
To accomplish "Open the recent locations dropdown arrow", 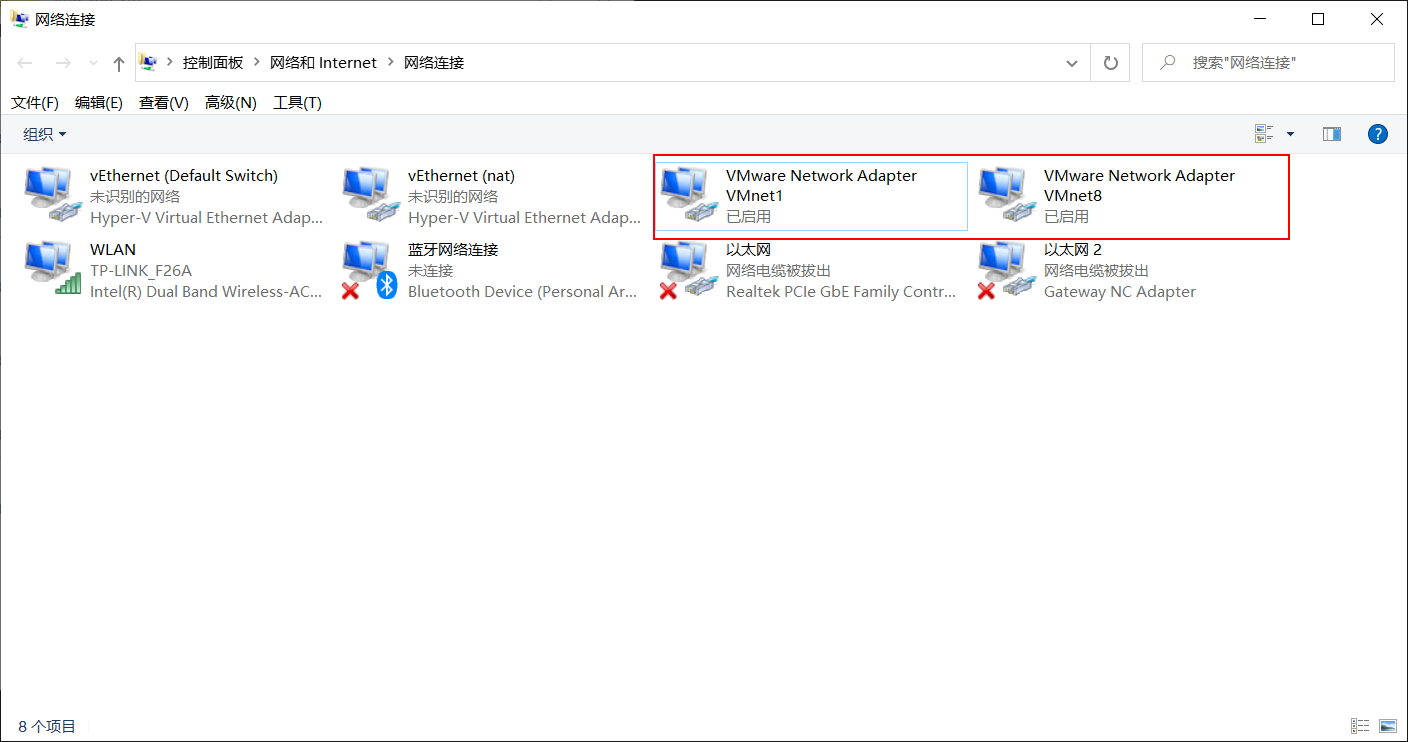I will [x=94, y=63].
